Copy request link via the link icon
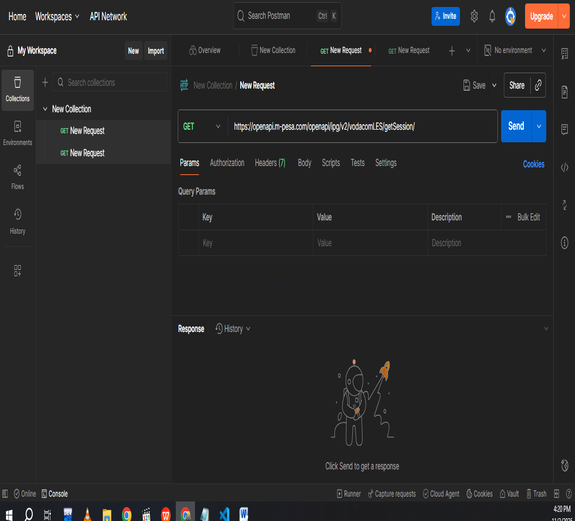Viewport: 575px width, 521px height. pyautogui.click(x=538, y=85)
